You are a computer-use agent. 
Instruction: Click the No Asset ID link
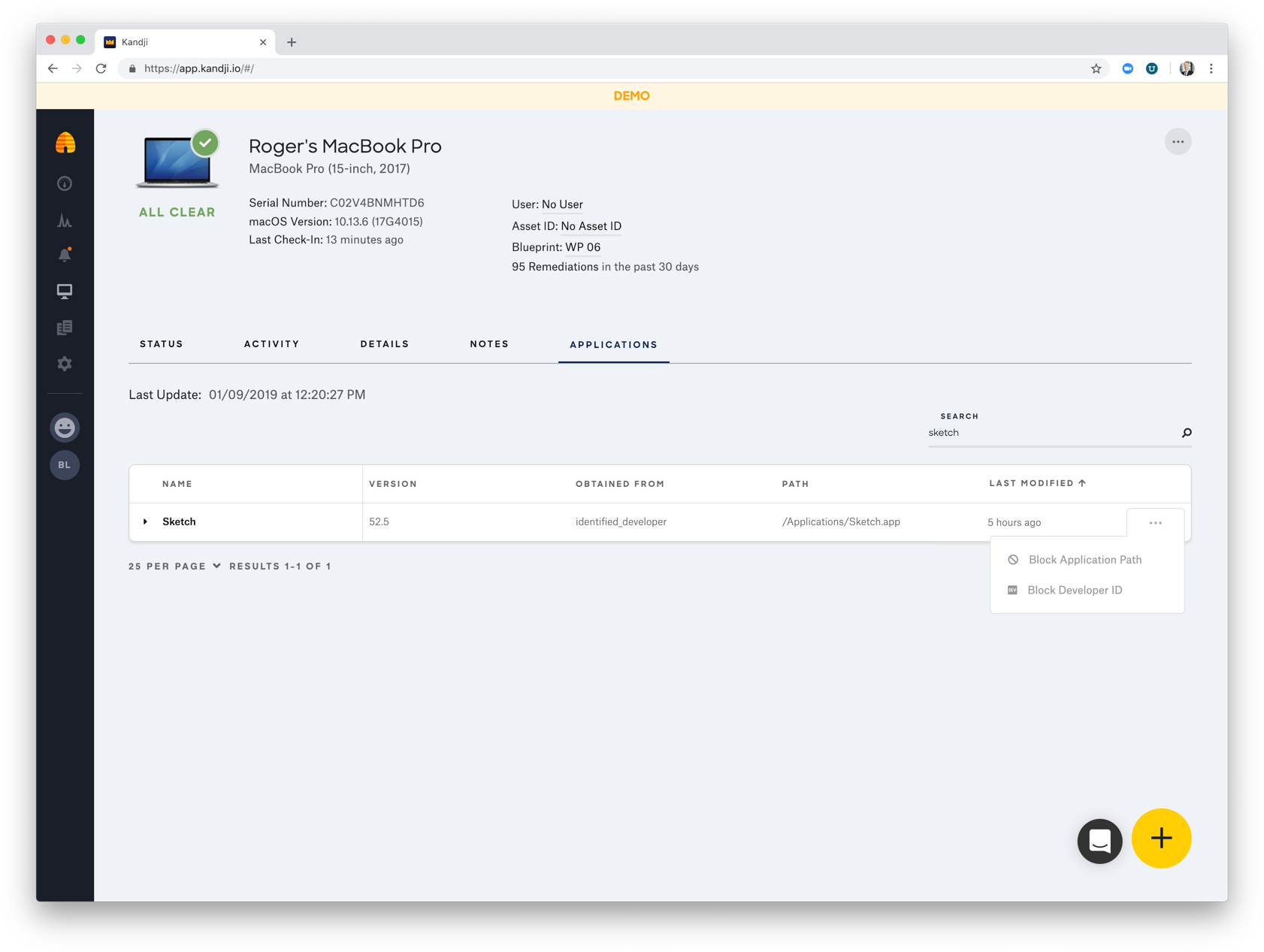coord(591,226)
